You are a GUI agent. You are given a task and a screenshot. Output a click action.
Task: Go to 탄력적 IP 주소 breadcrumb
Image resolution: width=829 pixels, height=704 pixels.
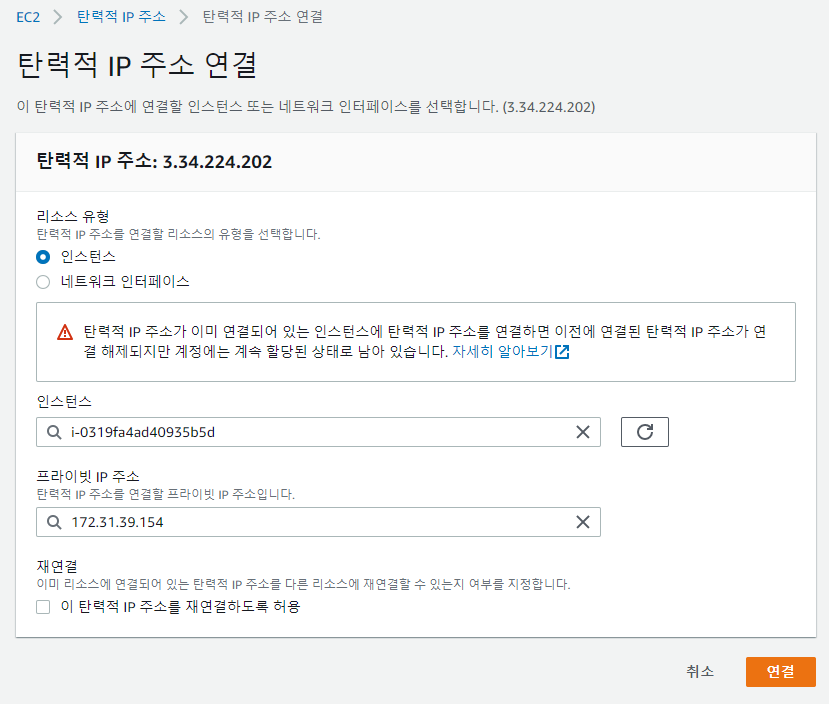121,17
